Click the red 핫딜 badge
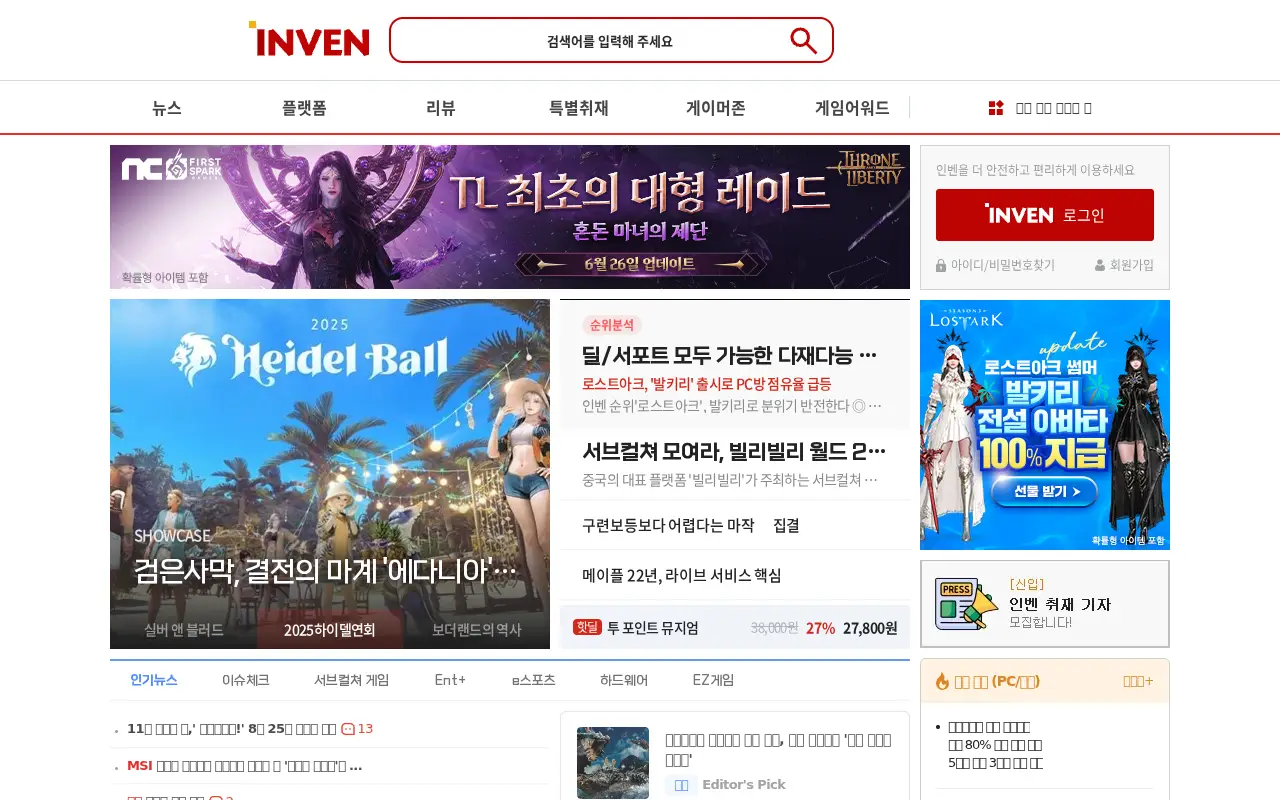This screenshot has height=800, width=1280. click(x=587, y=627)
